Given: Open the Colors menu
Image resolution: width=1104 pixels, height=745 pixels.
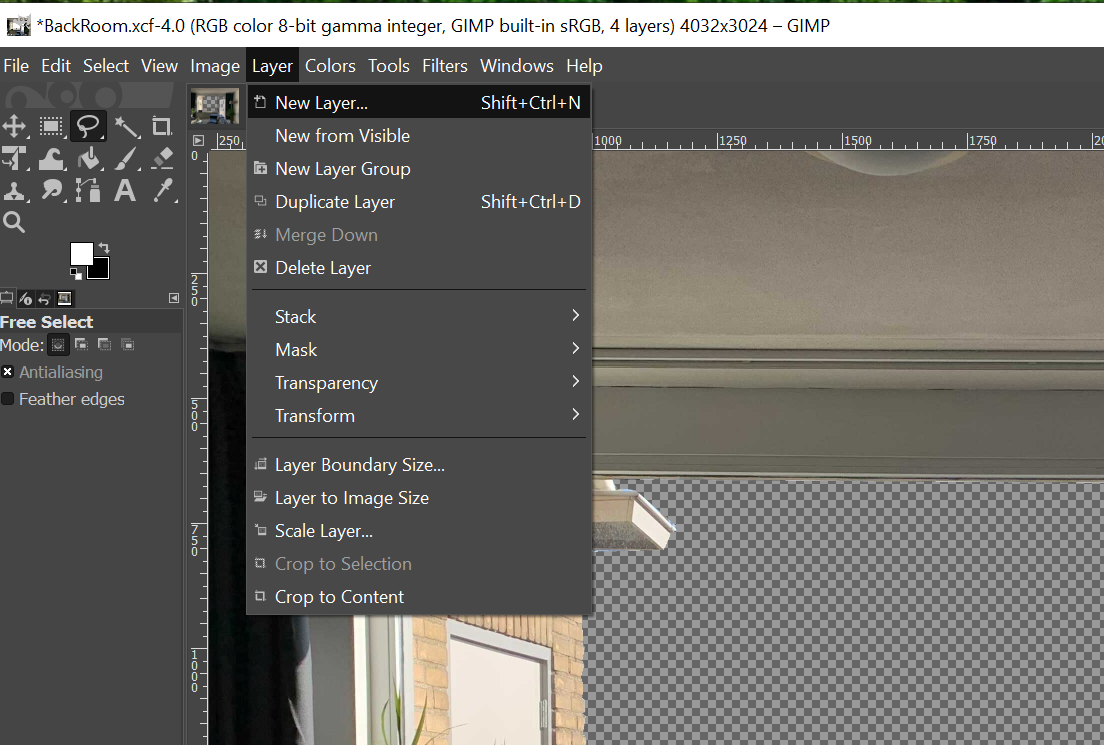Looking at the screenshot, I should pos(330,66).
